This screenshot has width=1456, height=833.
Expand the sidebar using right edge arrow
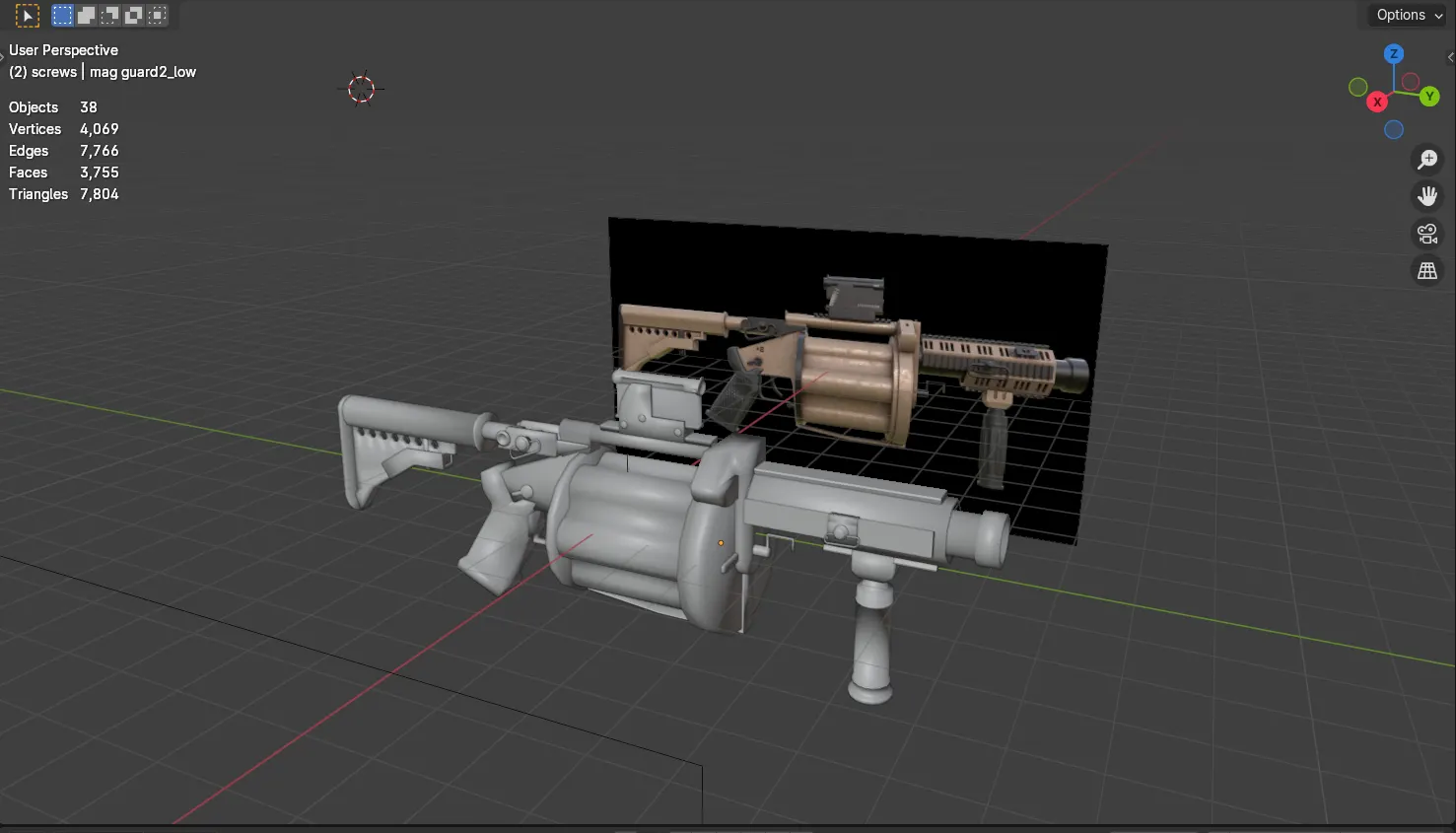(x=1450, y=58)
